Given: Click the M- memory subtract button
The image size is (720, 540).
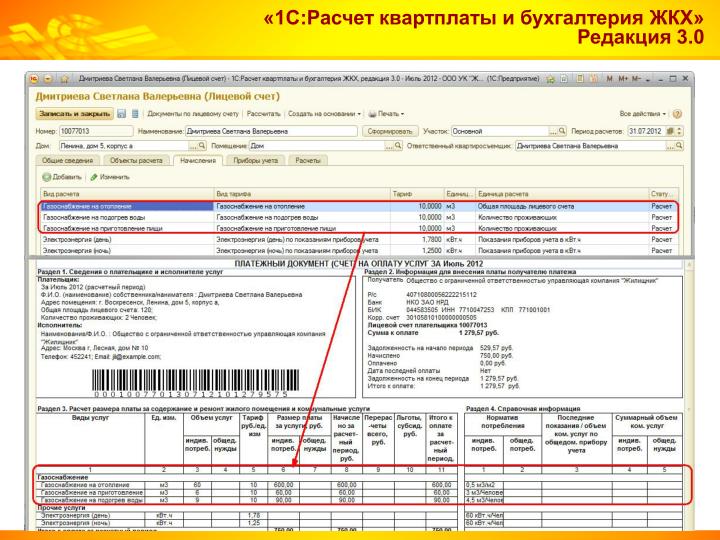Looking at the screenshot, I should (636, 79).
